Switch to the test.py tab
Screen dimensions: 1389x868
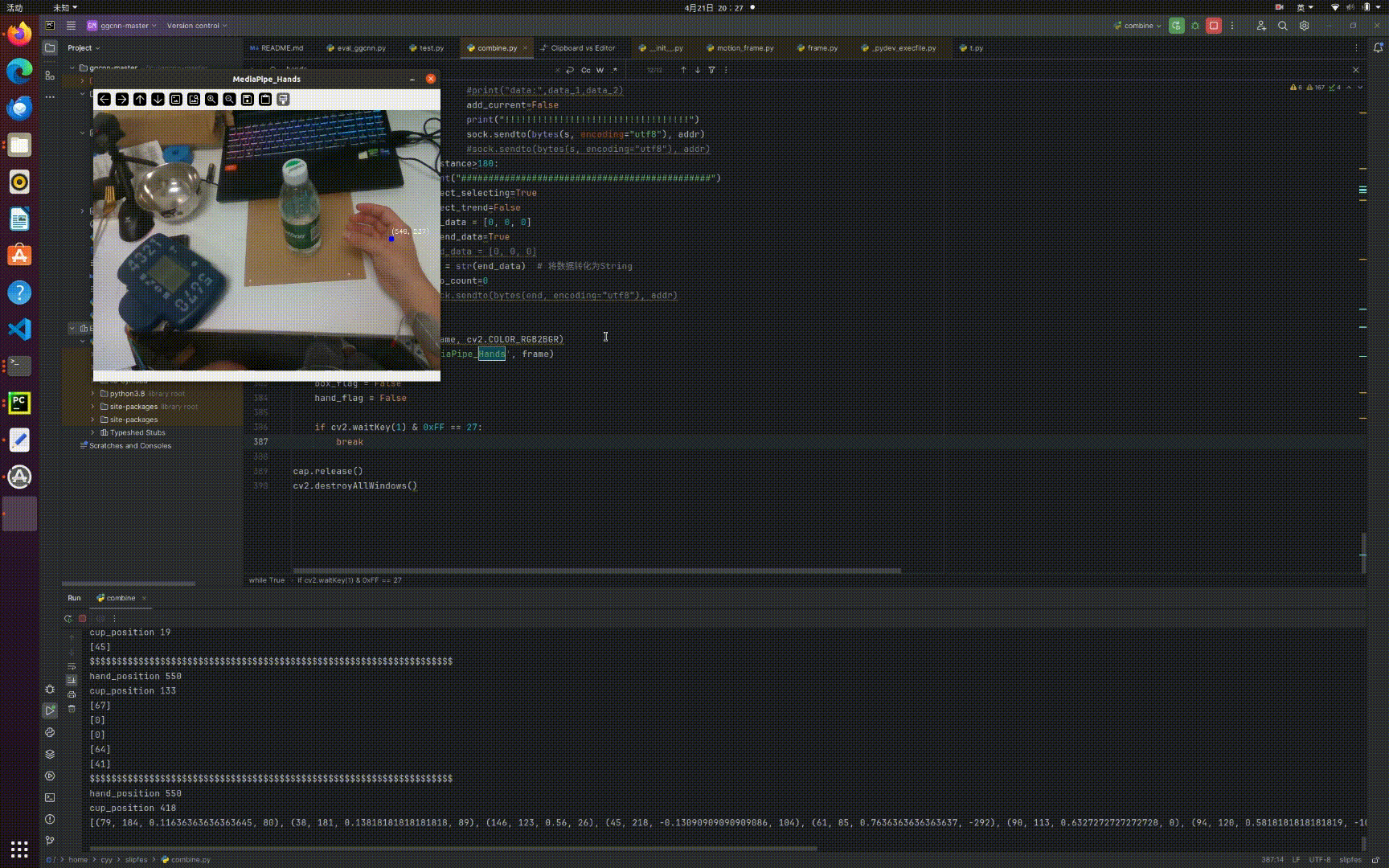(x=427, y=48)
